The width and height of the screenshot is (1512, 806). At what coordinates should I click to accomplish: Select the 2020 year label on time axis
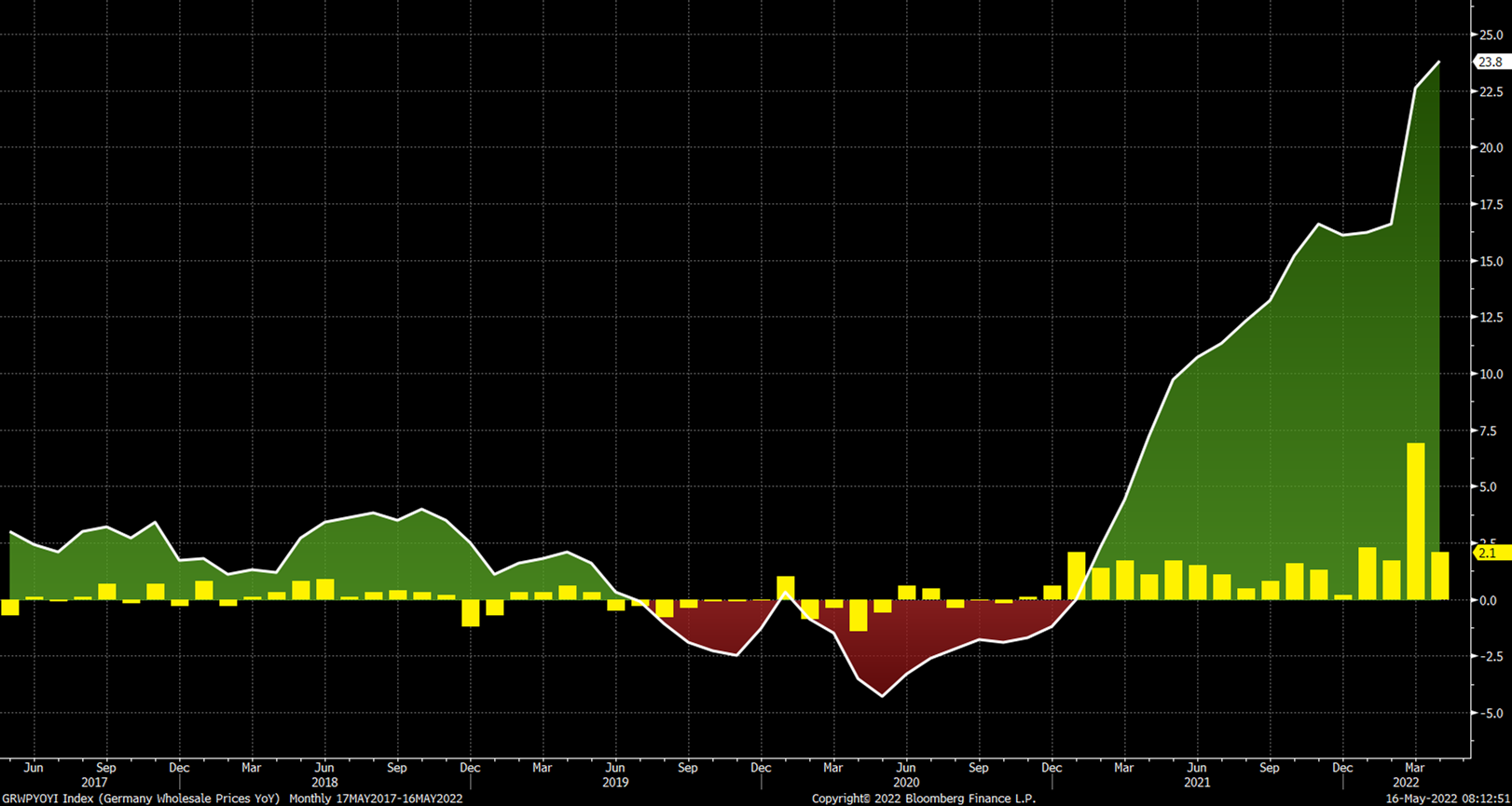click(906, 783)
